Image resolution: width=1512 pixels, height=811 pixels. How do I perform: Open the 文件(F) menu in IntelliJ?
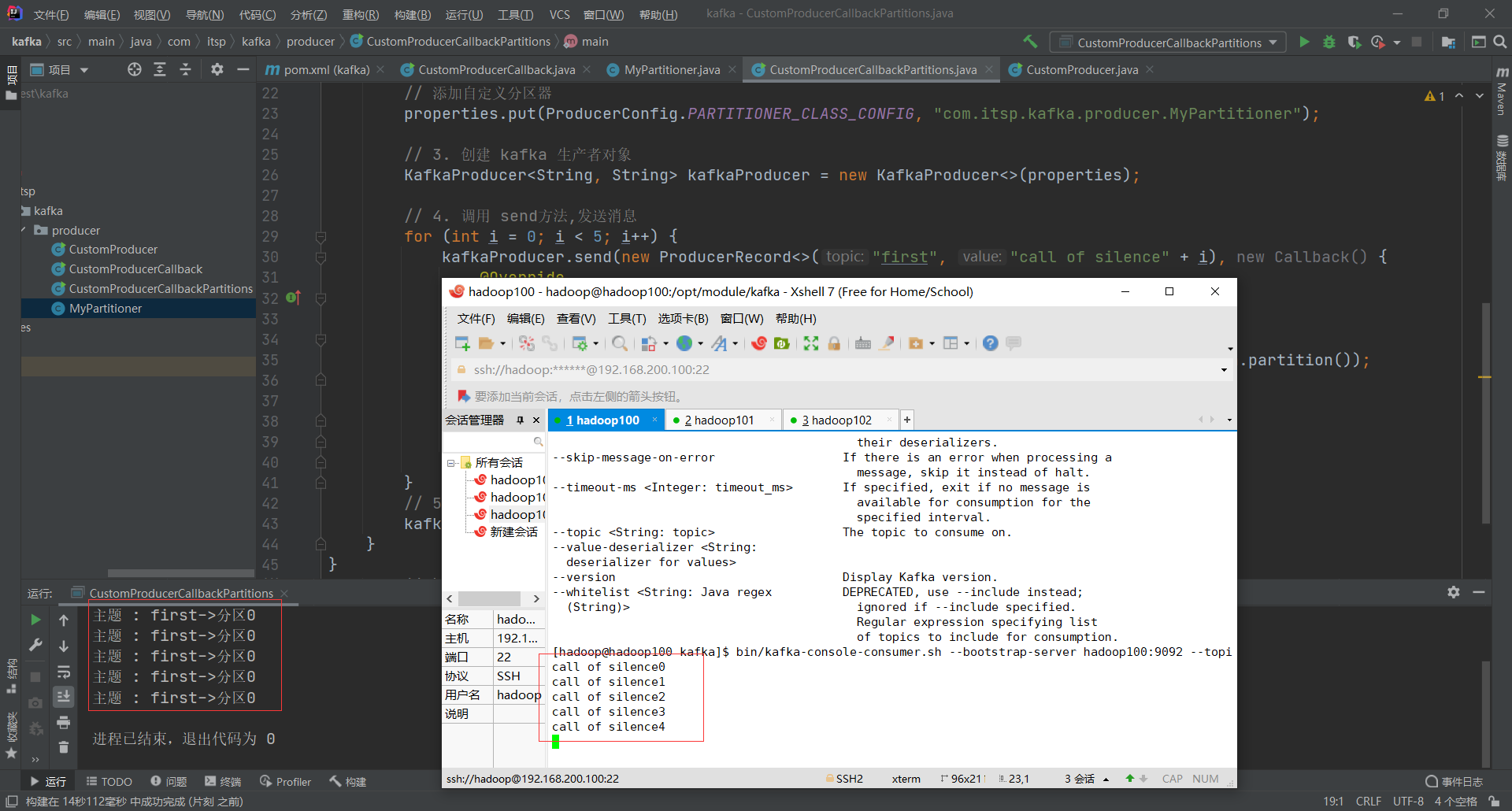coord(51,15)
